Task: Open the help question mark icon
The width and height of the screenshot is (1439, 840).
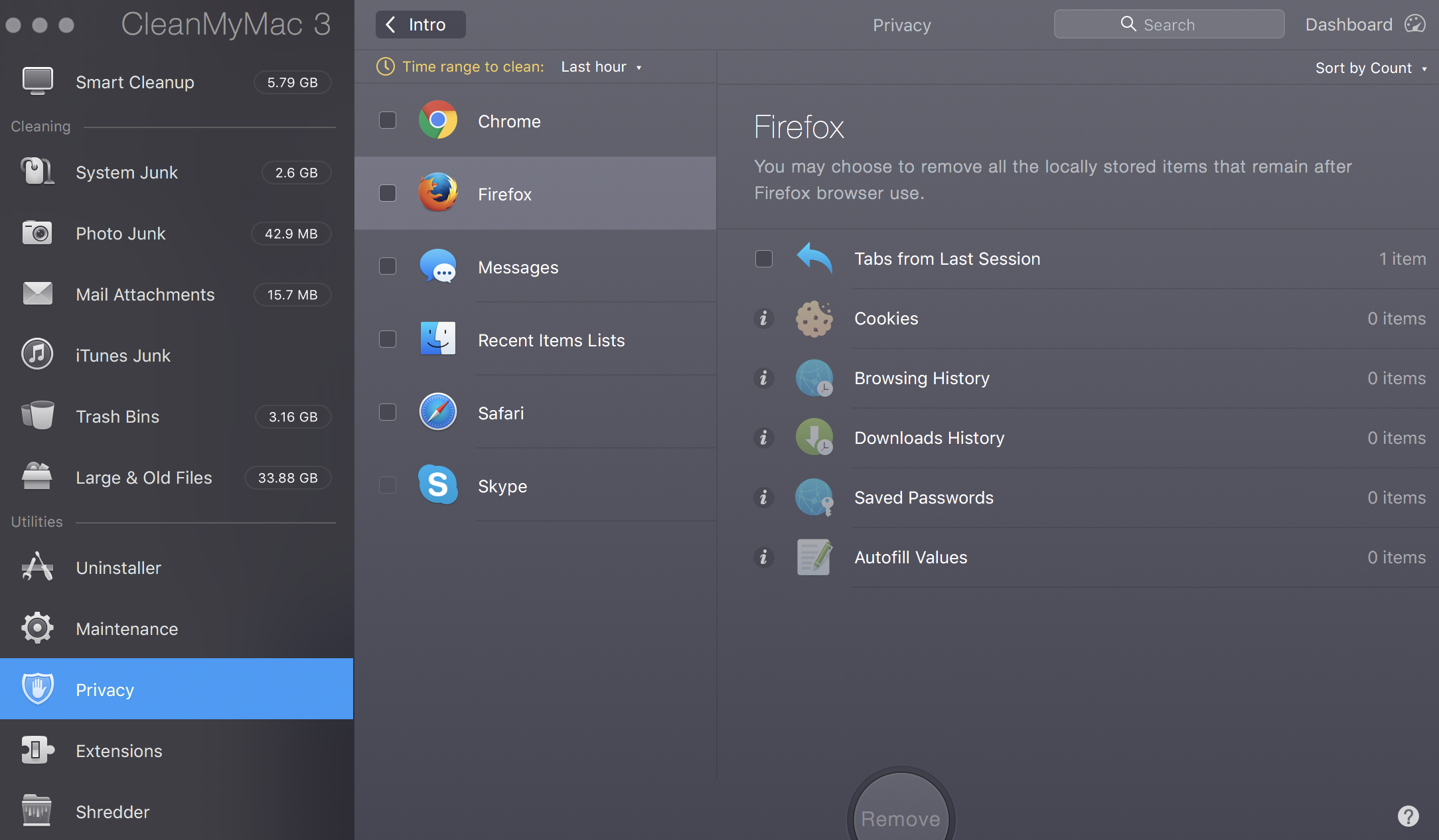Action: (x=1408, y=816)
